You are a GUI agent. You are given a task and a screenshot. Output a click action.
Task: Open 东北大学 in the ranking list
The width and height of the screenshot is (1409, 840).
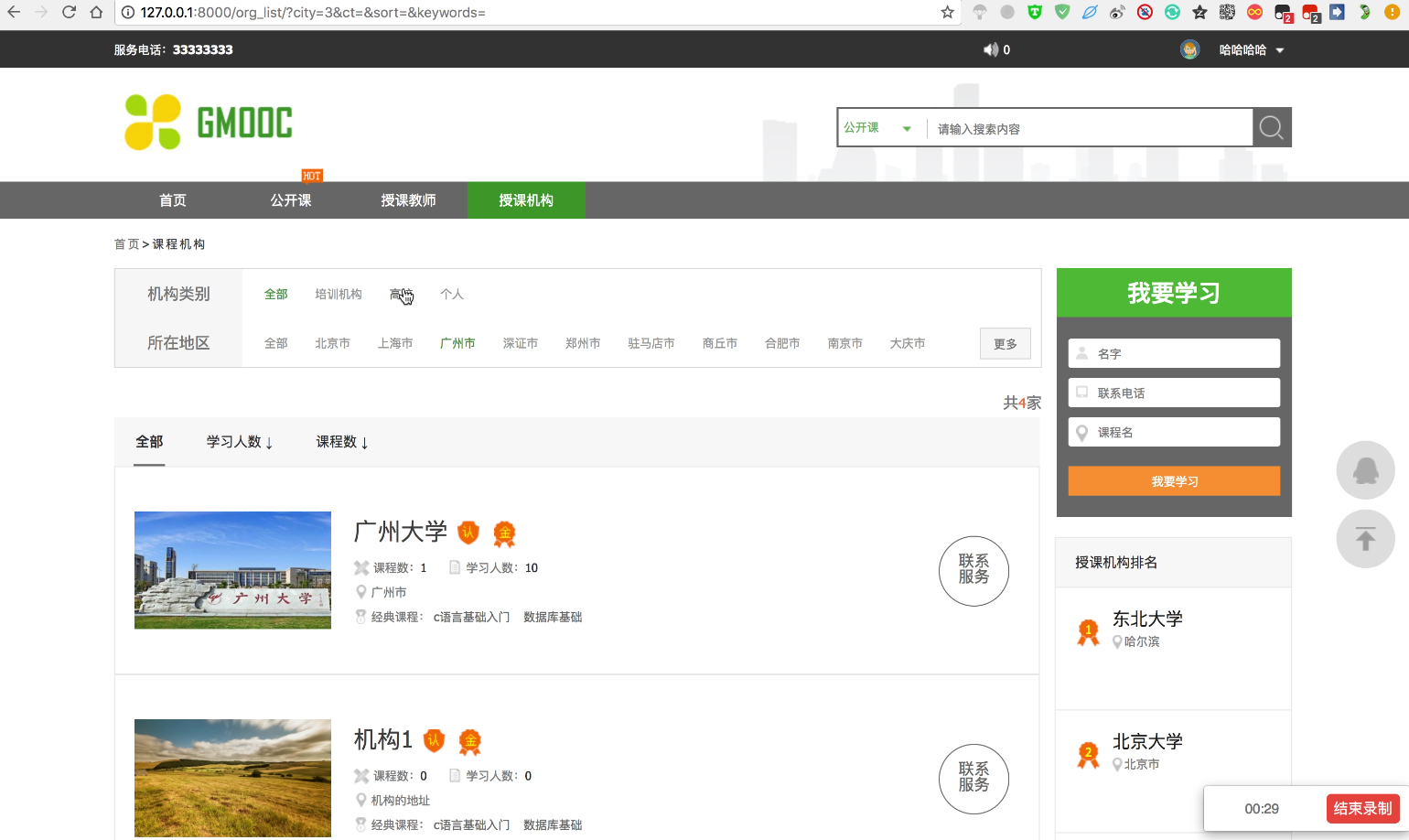[1147, 619]
